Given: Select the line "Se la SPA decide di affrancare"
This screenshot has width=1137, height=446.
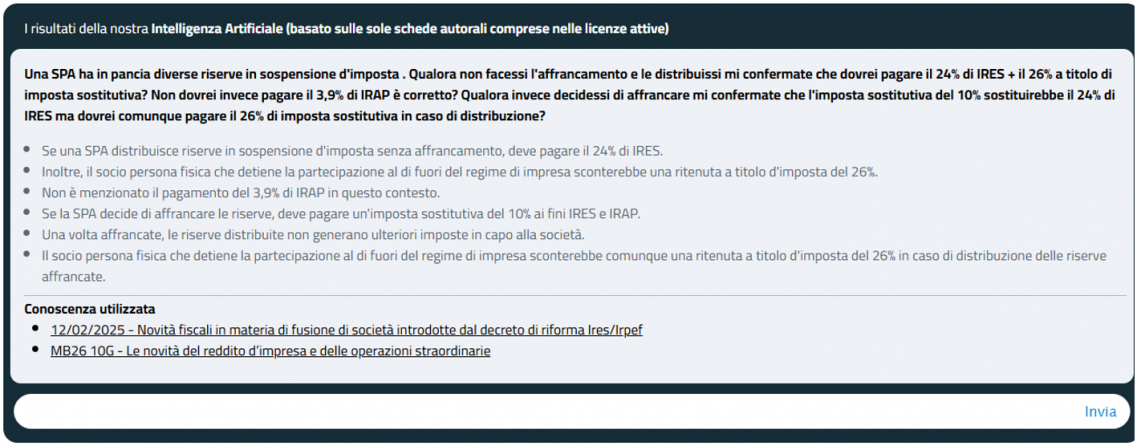Looking at the screenshot, I should coord(340,214).
